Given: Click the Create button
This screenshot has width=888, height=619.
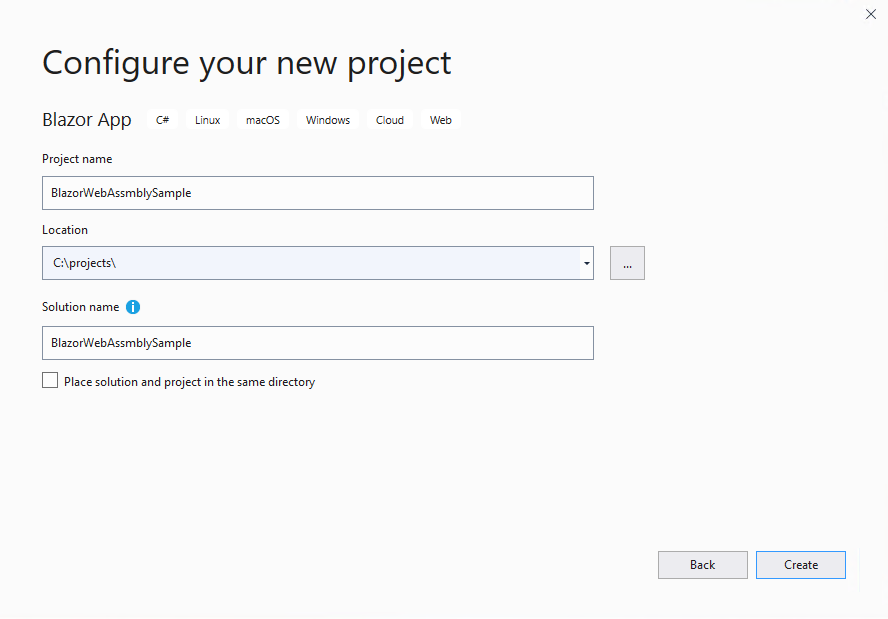Looking at the screenshot, I should click(x=801, y=565).
